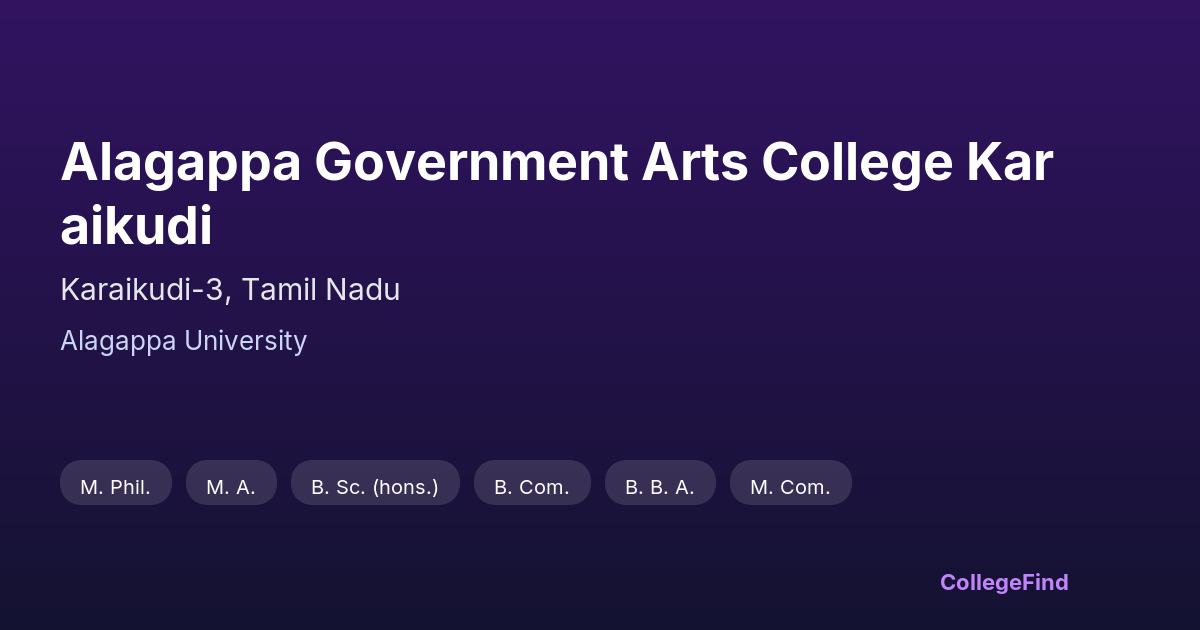Open the CollegeFind brand logo
The height and width of the screenshot is (630, 1200).
[1004, 582]
